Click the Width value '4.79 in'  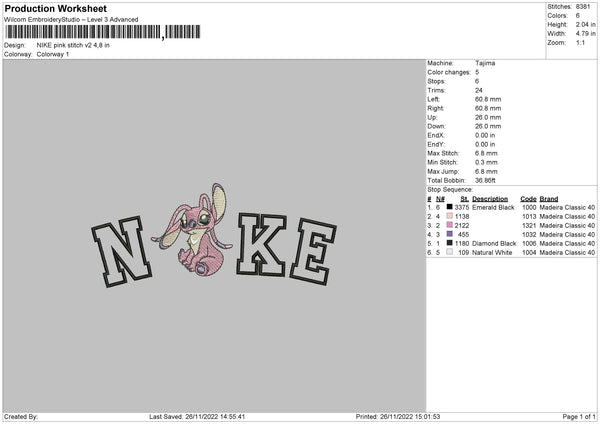click(585, 34)
